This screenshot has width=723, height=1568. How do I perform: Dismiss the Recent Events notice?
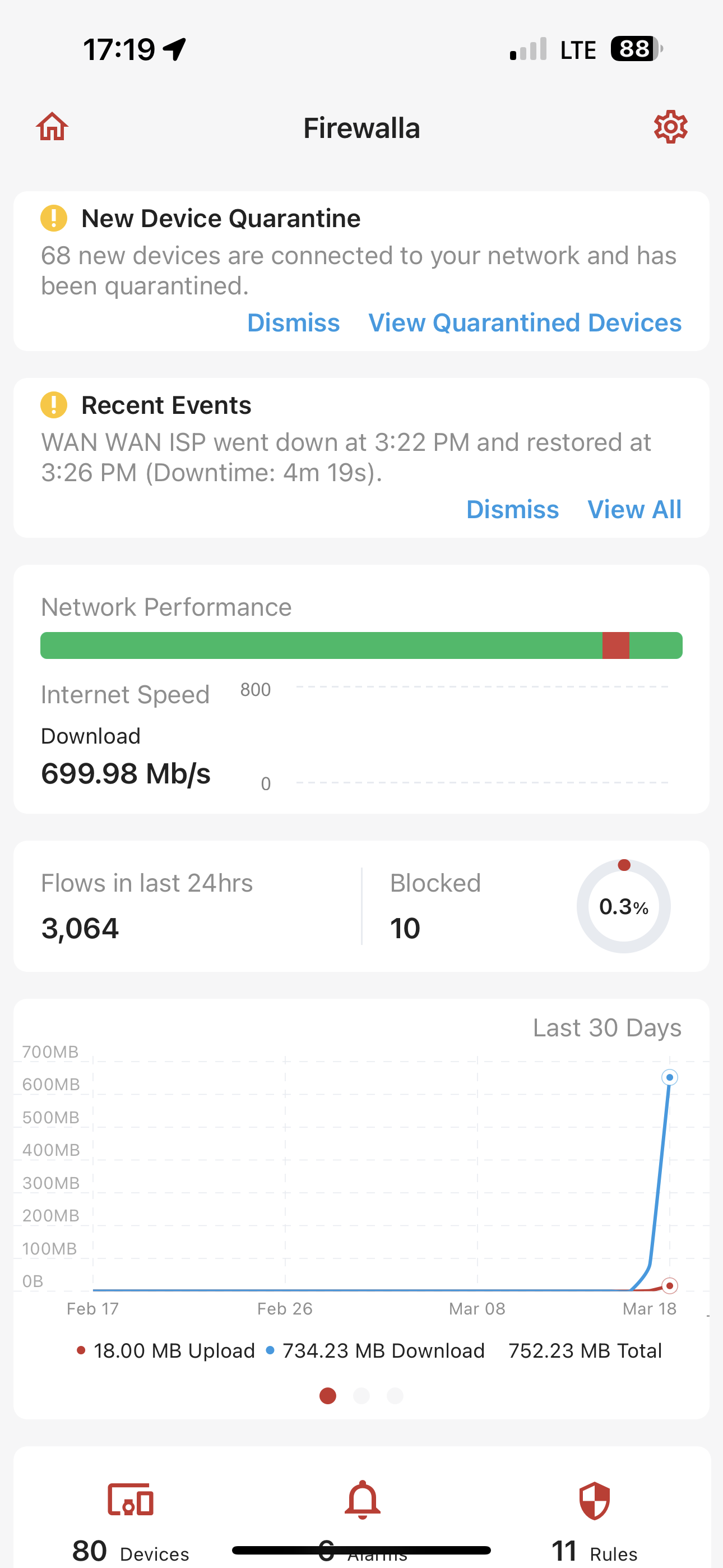coord(512,509)
